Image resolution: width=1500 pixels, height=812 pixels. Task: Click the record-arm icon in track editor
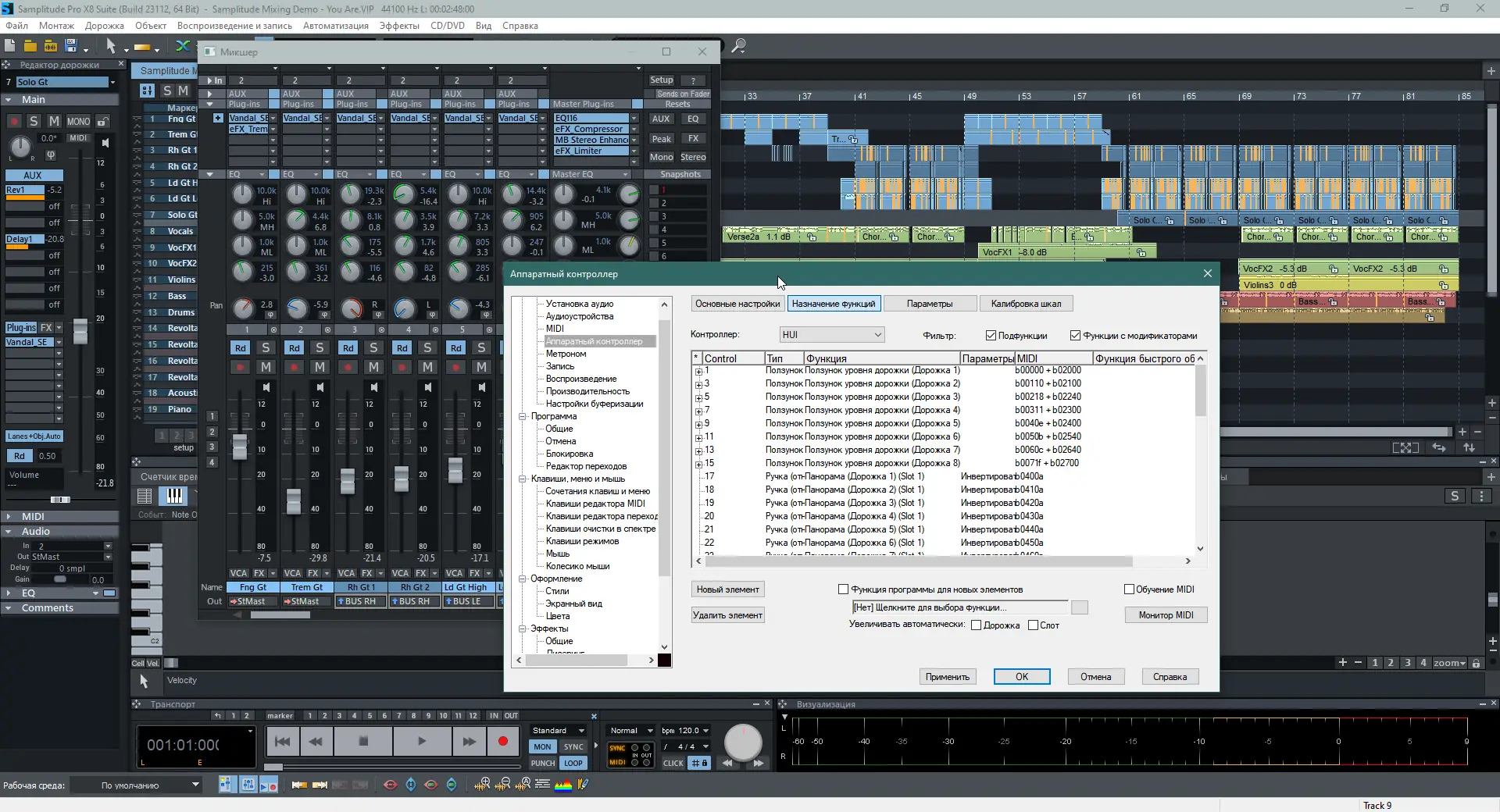[x=14, y=122]
